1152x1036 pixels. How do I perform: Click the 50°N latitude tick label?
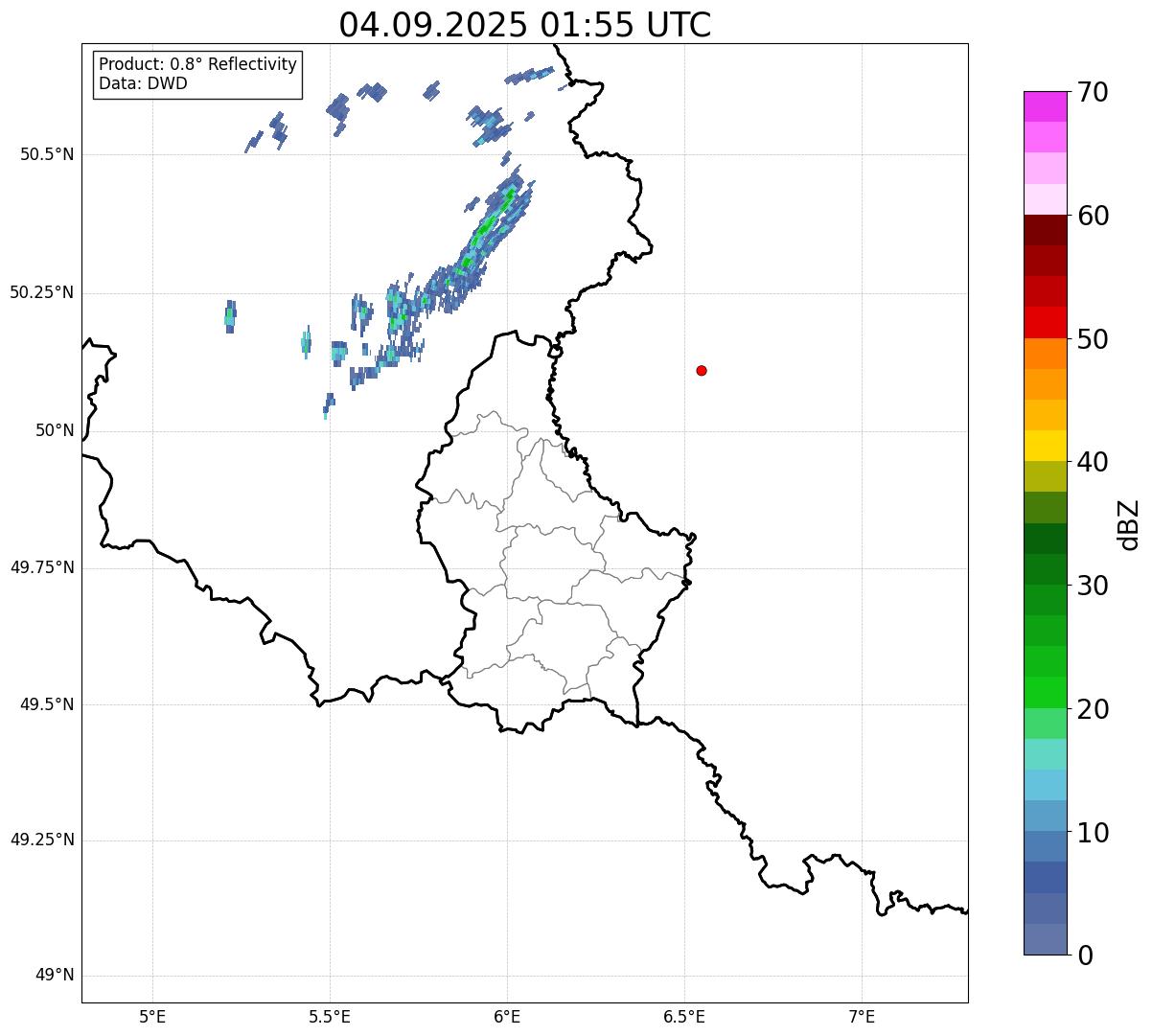[x=55, y=430]
